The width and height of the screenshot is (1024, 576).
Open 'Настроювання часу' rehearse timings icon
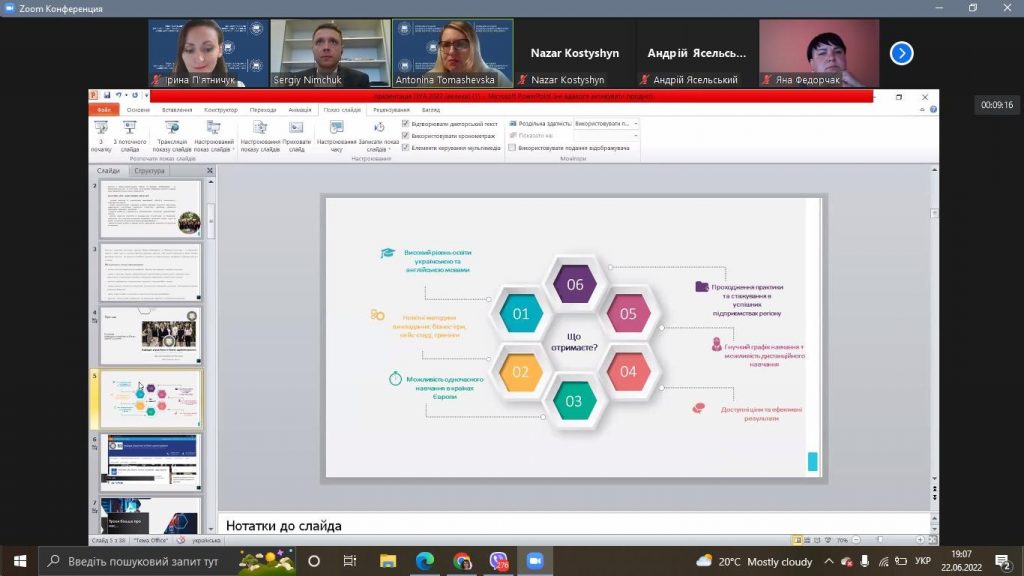[336, 136]
